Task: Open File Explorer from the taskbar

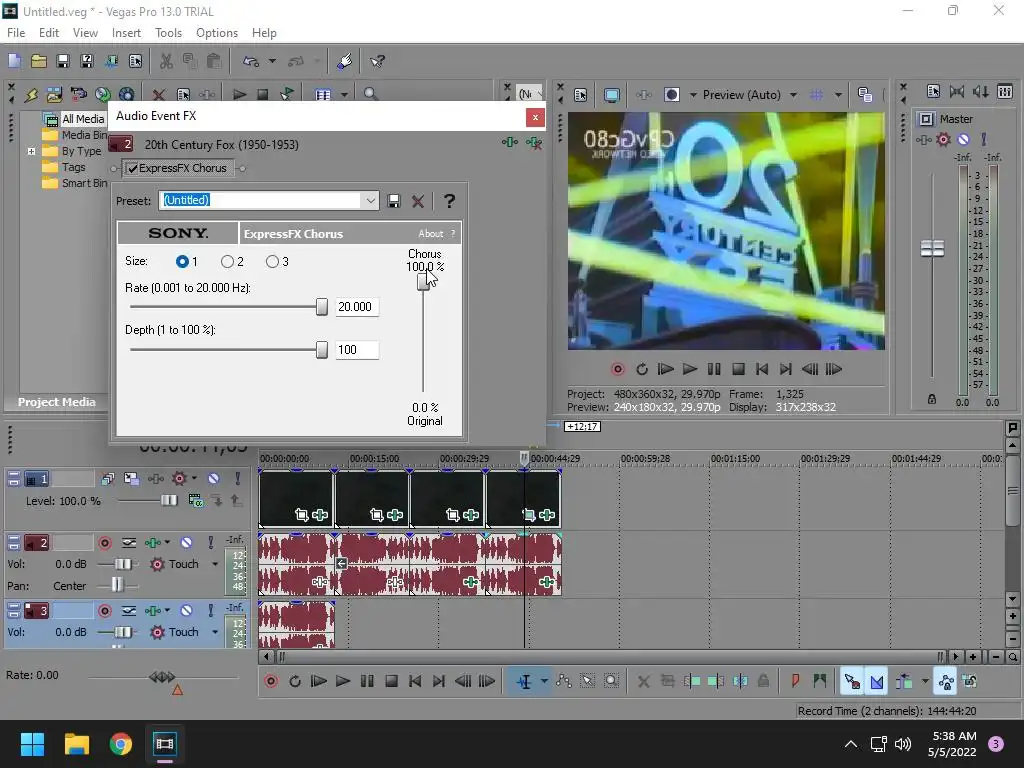Action: click(76, 744)
